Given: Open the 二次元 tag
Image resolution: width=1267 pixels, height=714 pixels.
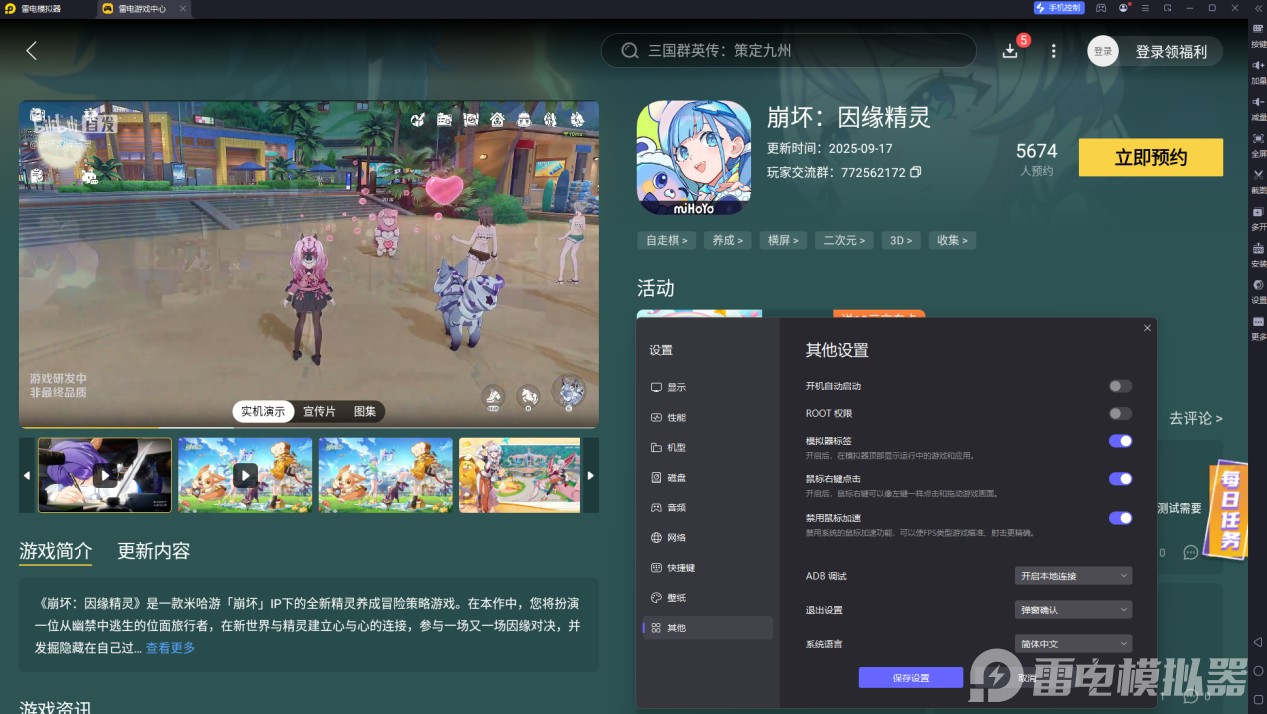Looking at the screenshot, I should click(844, 240).
